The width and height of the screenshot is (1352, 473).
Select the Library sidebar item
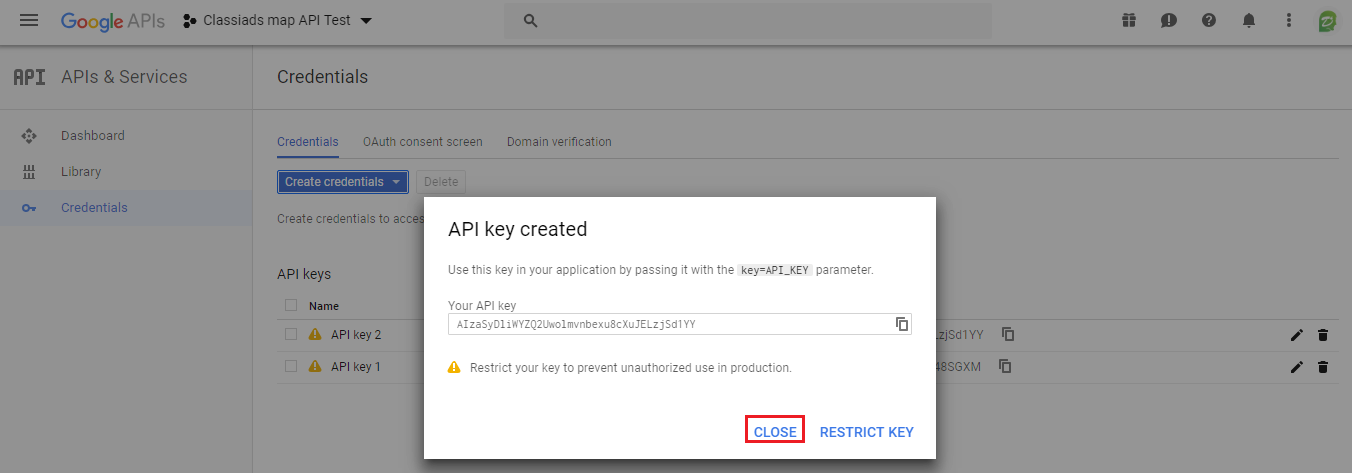(81, 172)
